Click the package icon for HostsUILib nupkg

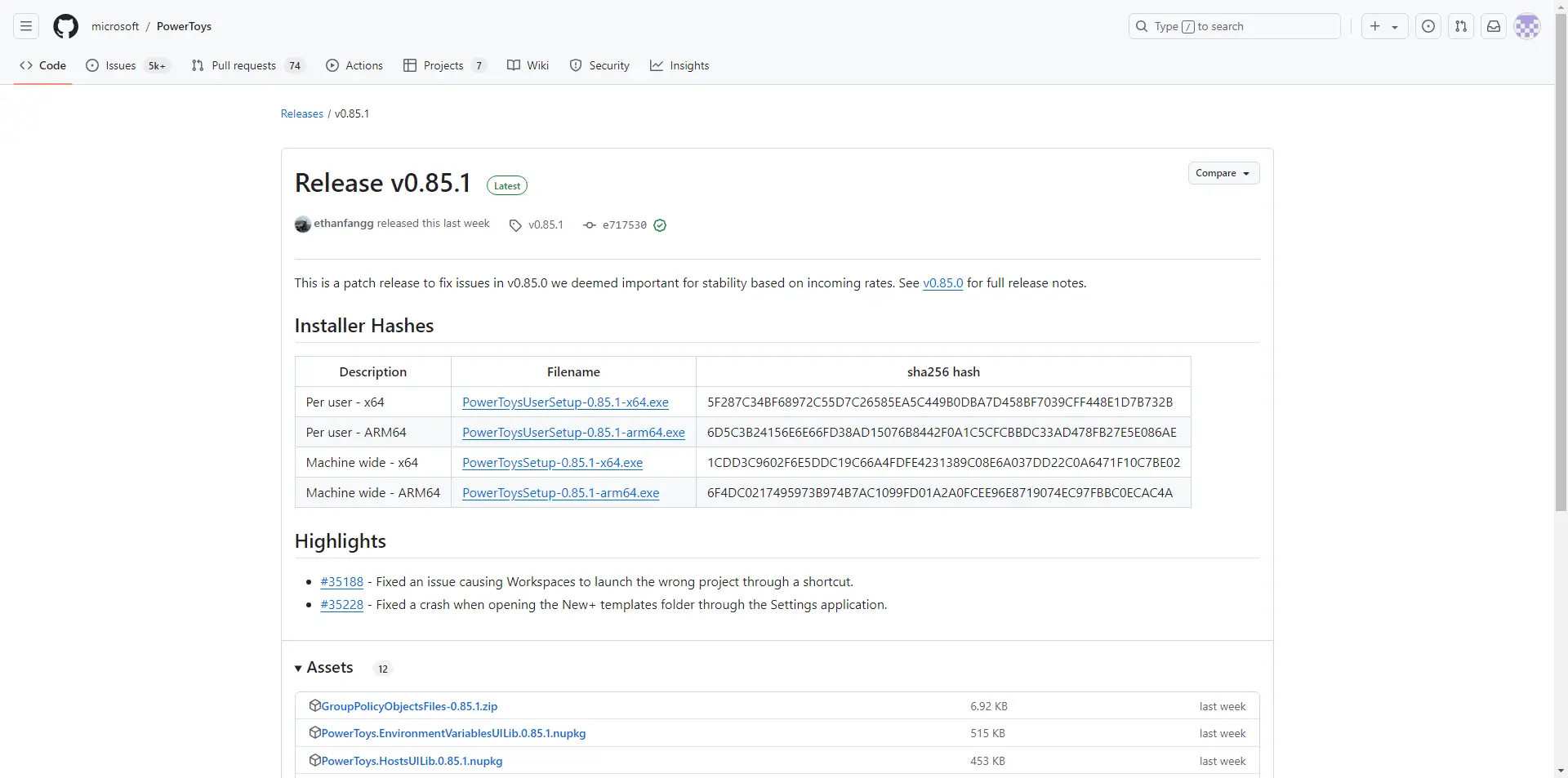click(314, 760)
